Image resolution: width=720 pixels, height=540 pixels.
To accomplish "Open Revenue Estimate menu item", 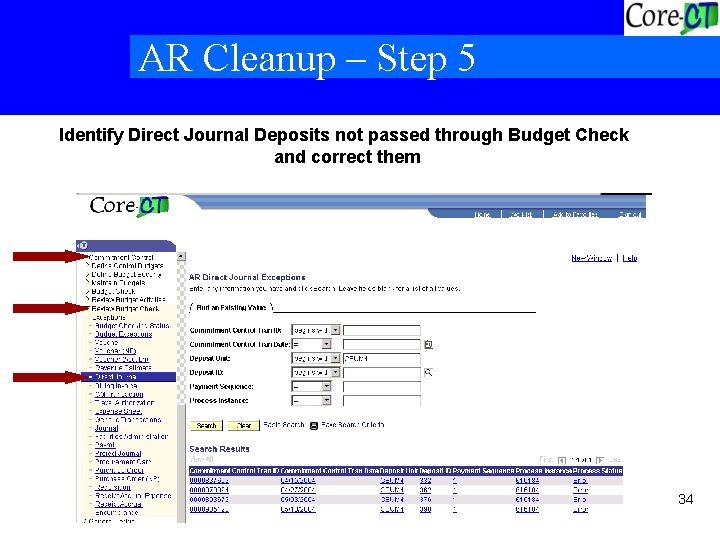I will coord(123,368).
